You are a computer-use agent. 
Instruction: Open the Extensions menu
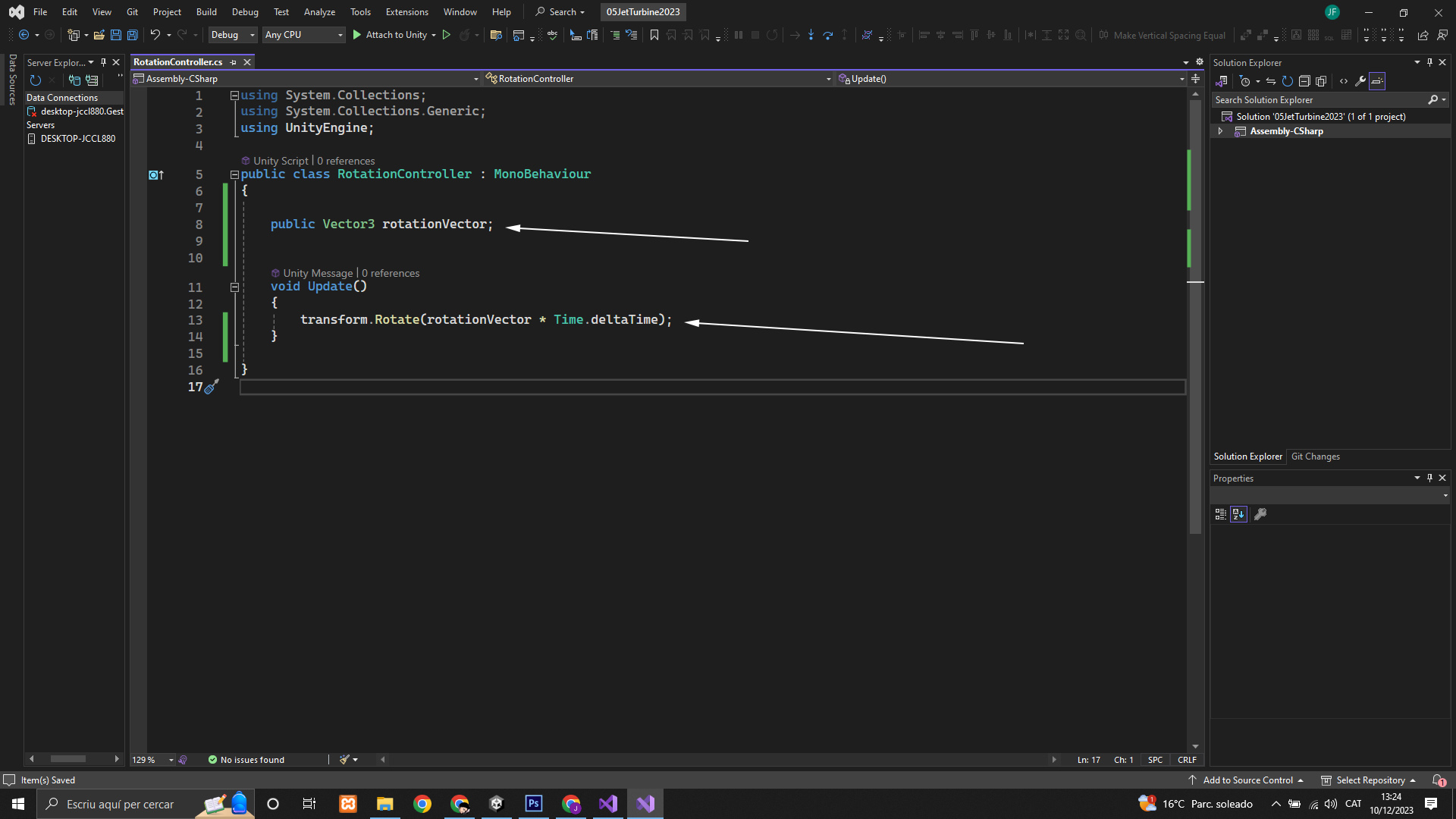tap(406, 12)
